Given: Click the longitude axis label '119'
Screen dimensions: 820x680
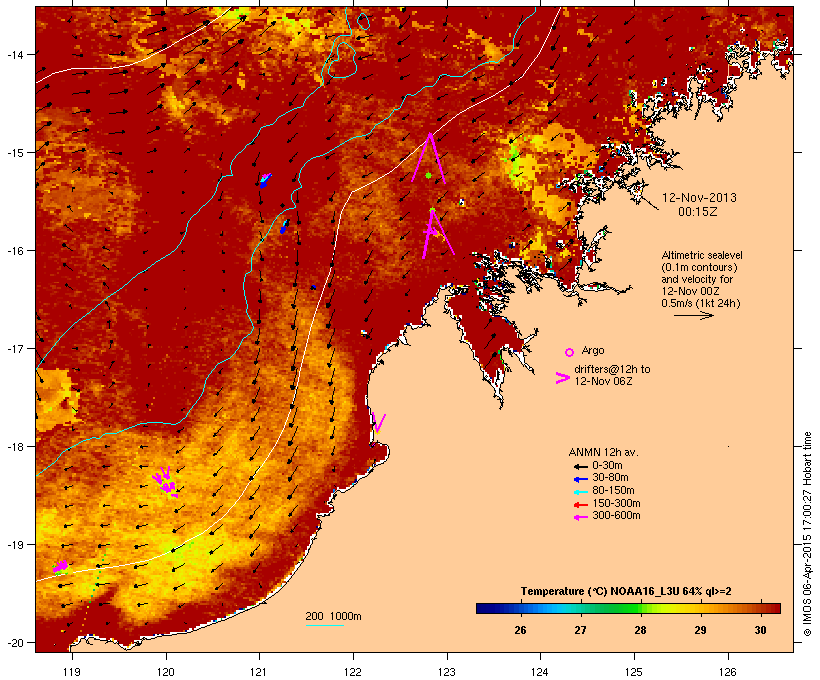Looking at the screenshot, I should [x=72, y=672].
